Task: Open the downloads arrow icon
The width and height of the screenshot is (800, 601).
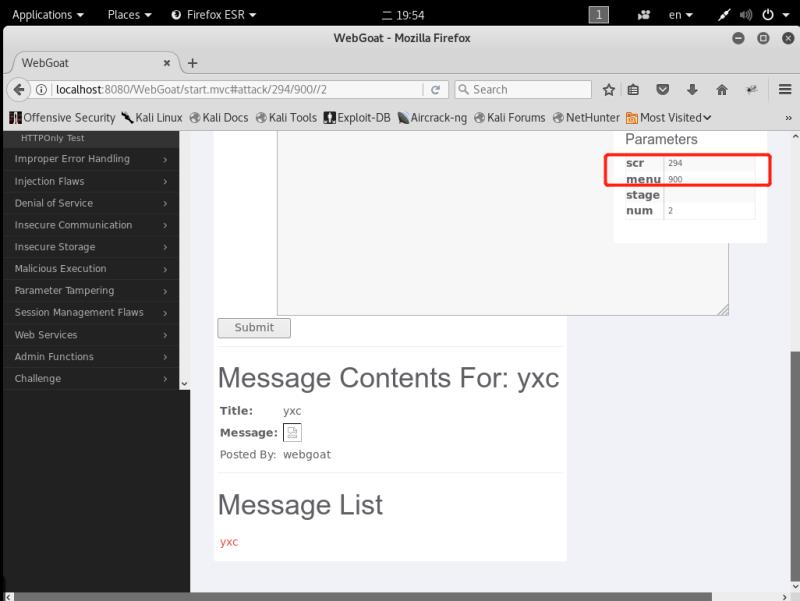Action: pos(692,90)
